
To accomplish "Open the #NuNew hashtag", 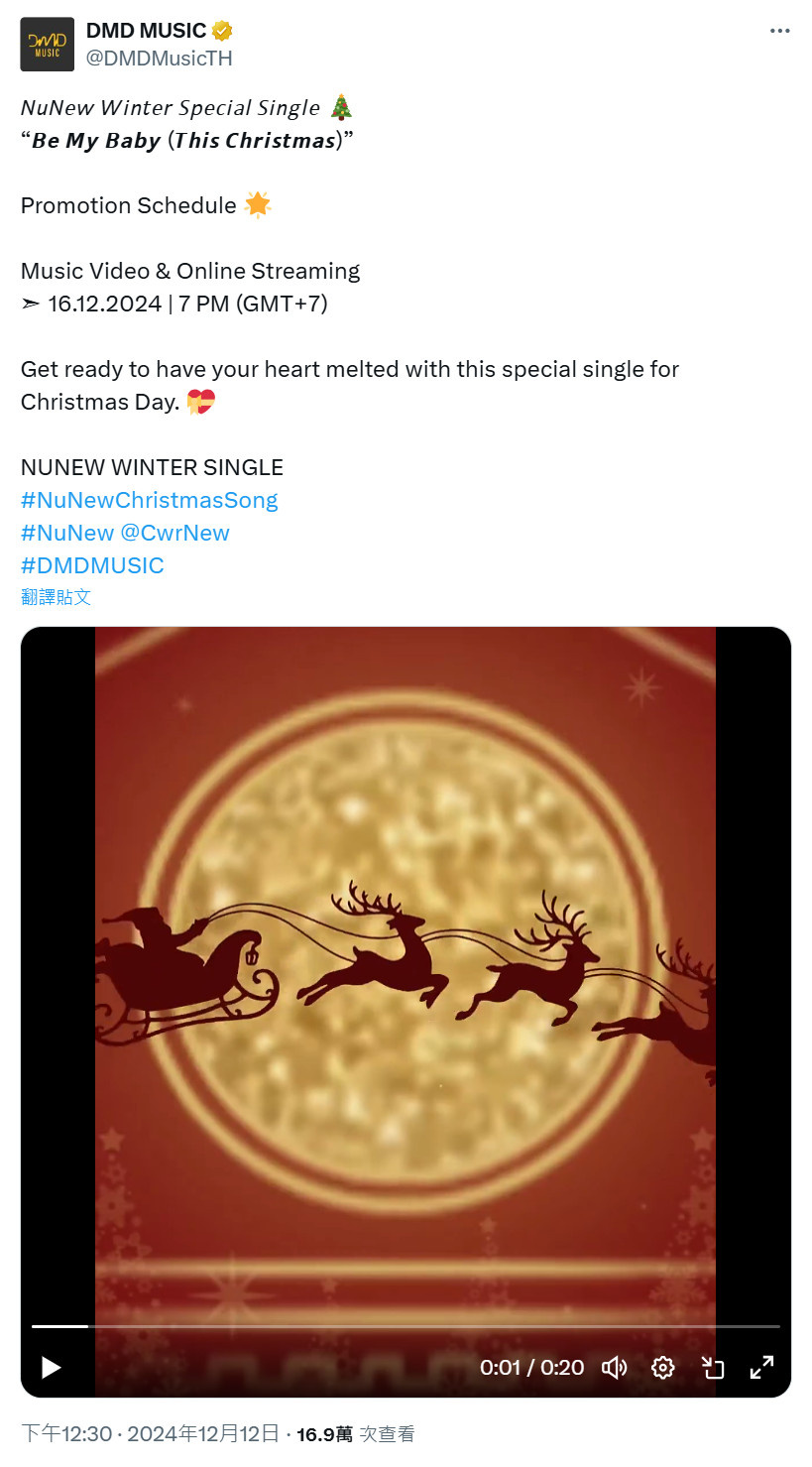I will (x=67, y=533).
